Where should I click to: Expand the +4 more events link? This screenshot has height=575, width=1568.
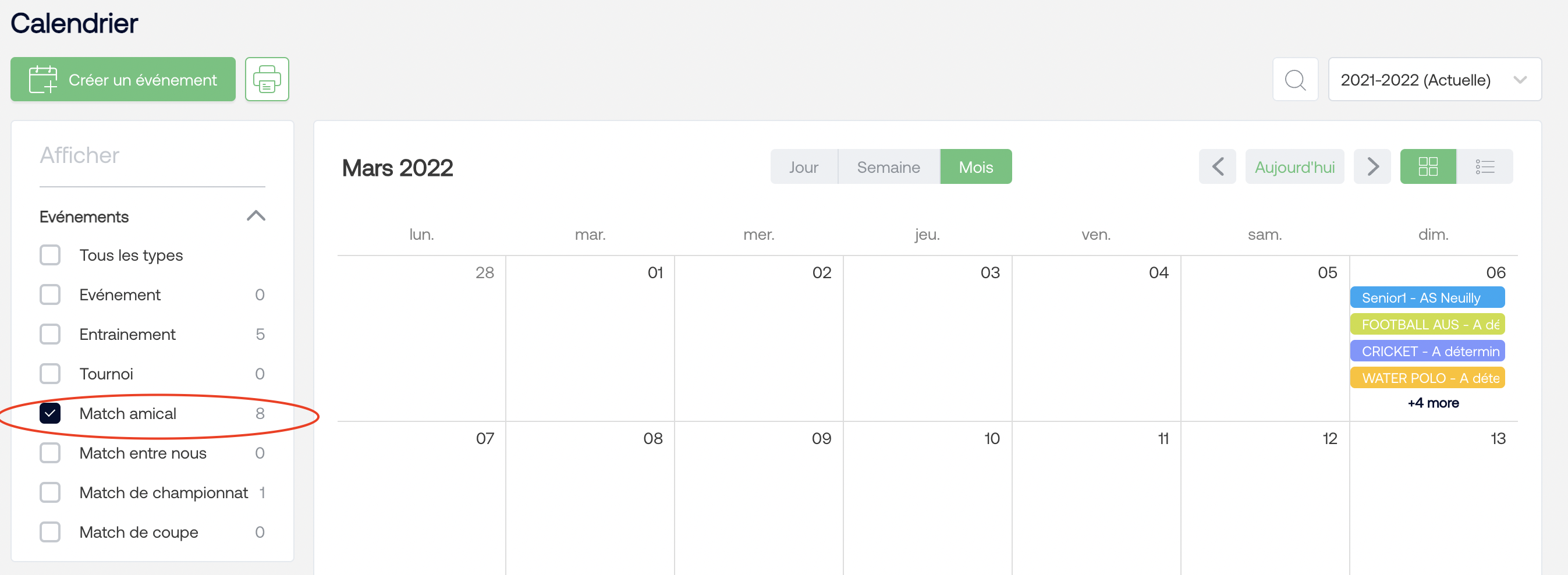tap(1433, 403)
